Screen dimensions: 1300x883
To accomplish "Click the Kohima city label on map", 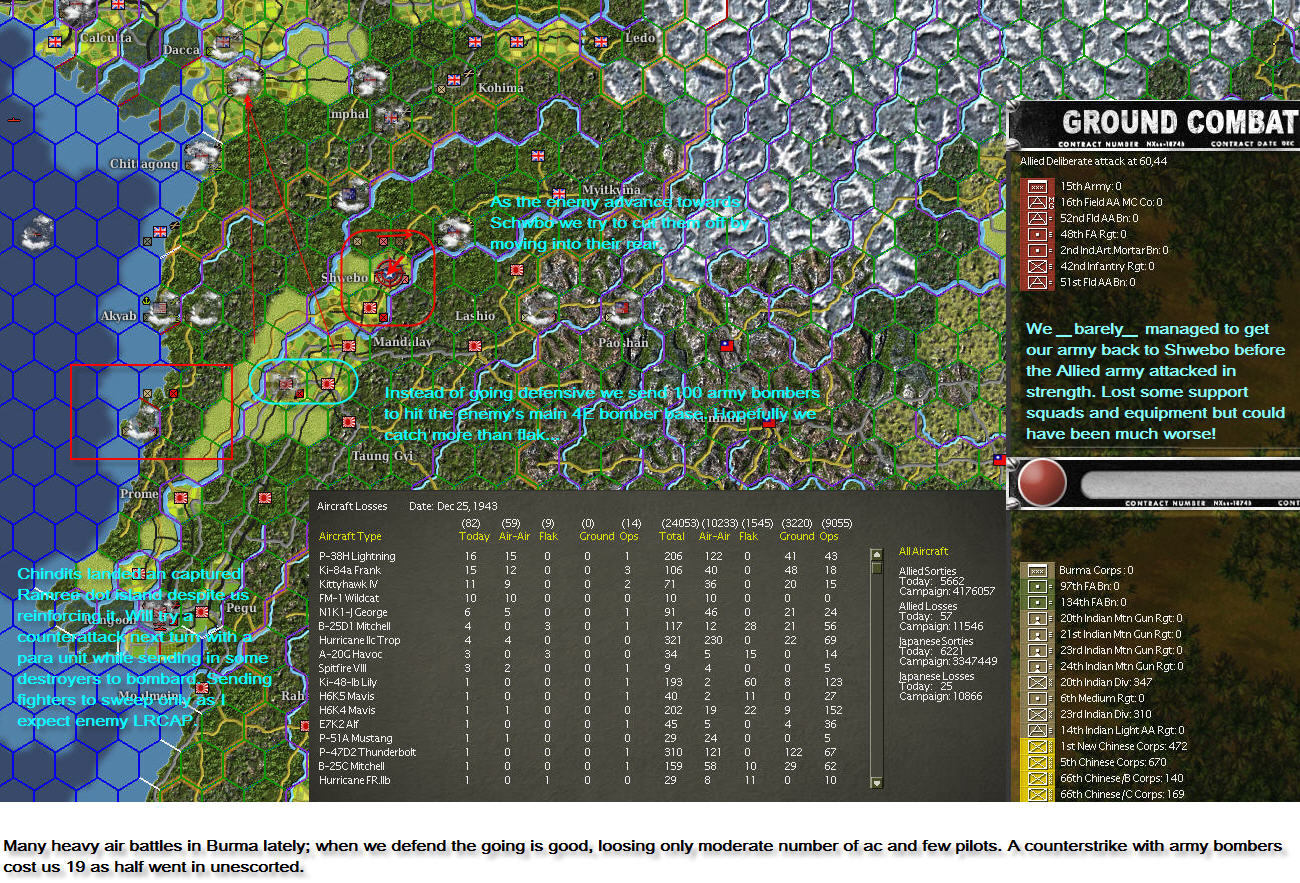I will coord(500,88).
